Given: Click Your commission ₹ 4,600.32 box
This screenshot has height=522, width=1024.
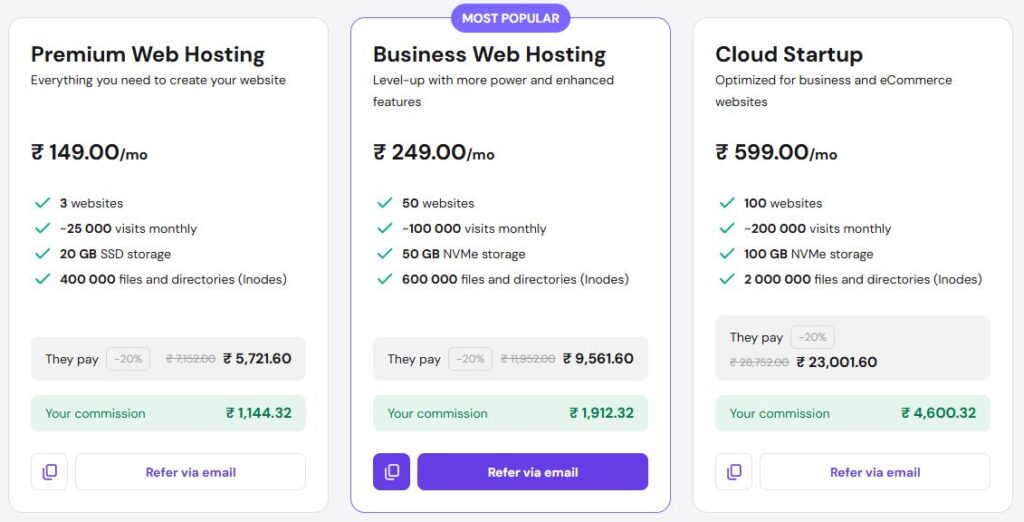Looking at the screenshot, I should coord(852,413).
